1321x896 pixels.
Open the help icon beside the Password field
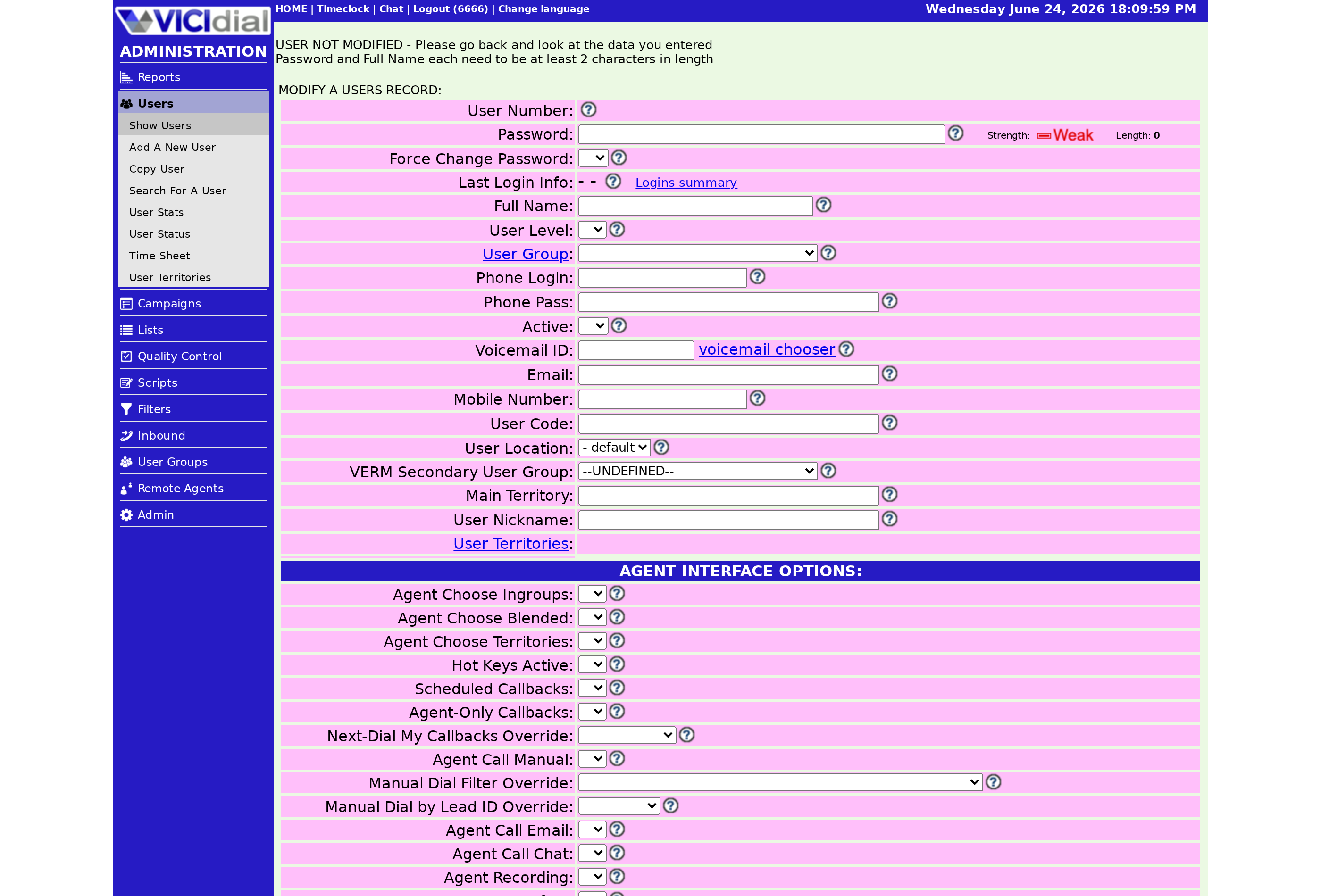click(955, 133)
